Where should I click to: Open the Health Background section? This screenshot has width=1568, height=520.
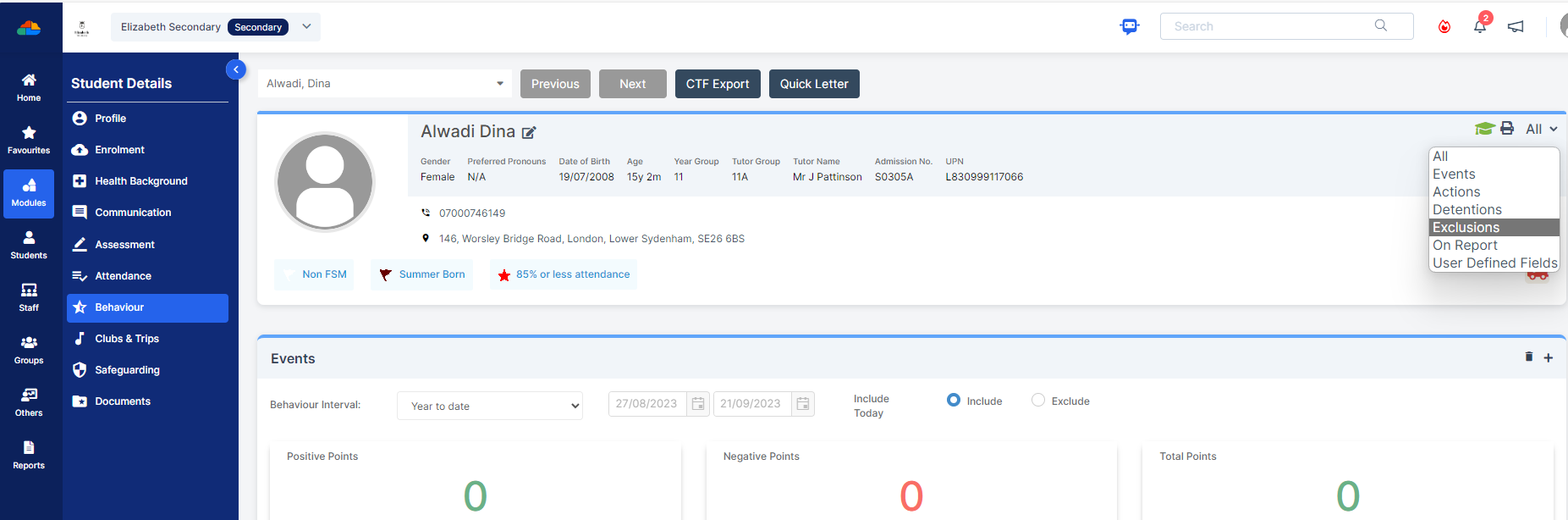pos(147,181)
